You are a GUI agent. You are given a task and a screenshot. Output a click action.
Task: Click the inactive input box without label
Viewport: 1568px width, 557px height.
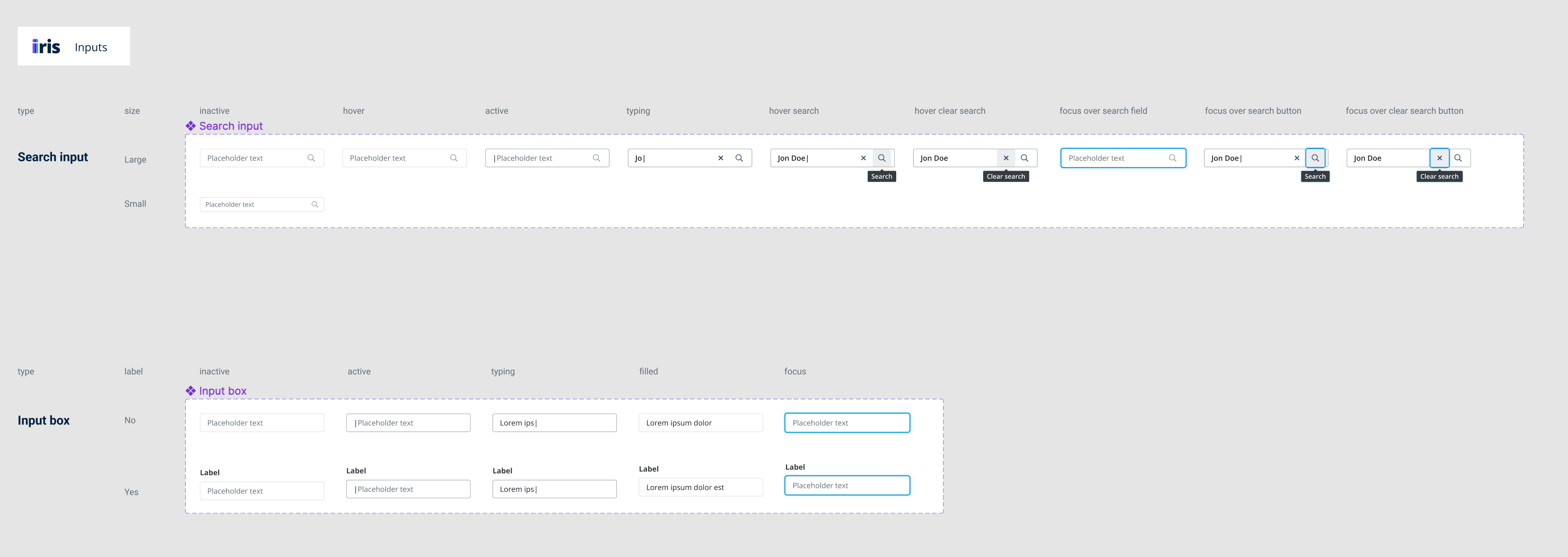click(262, 423)
